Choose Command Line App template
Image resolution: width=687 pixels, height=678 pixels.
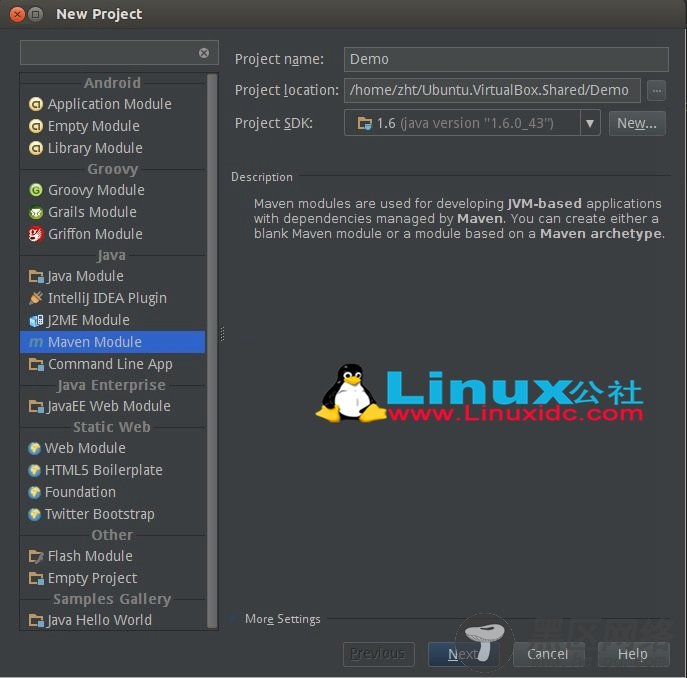click(112, 364)
